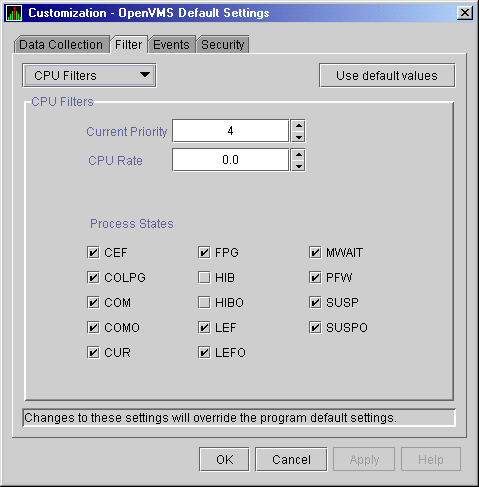Close the Customization dialog window
Screen dimensions: 479x487
click(x=464, y=13)
